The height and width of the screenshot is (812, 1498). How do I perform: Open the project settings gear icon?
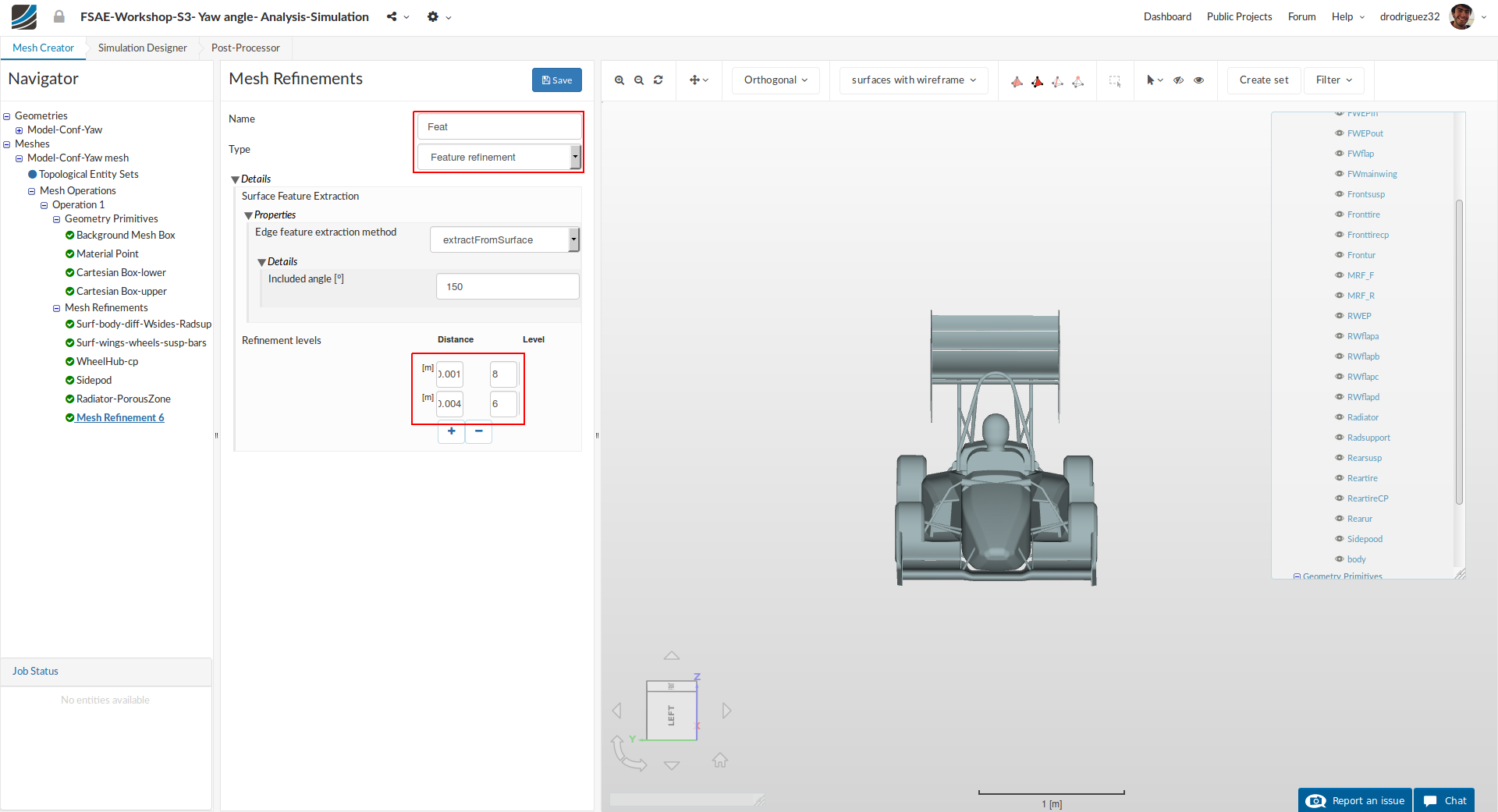[x=433, y=16]
